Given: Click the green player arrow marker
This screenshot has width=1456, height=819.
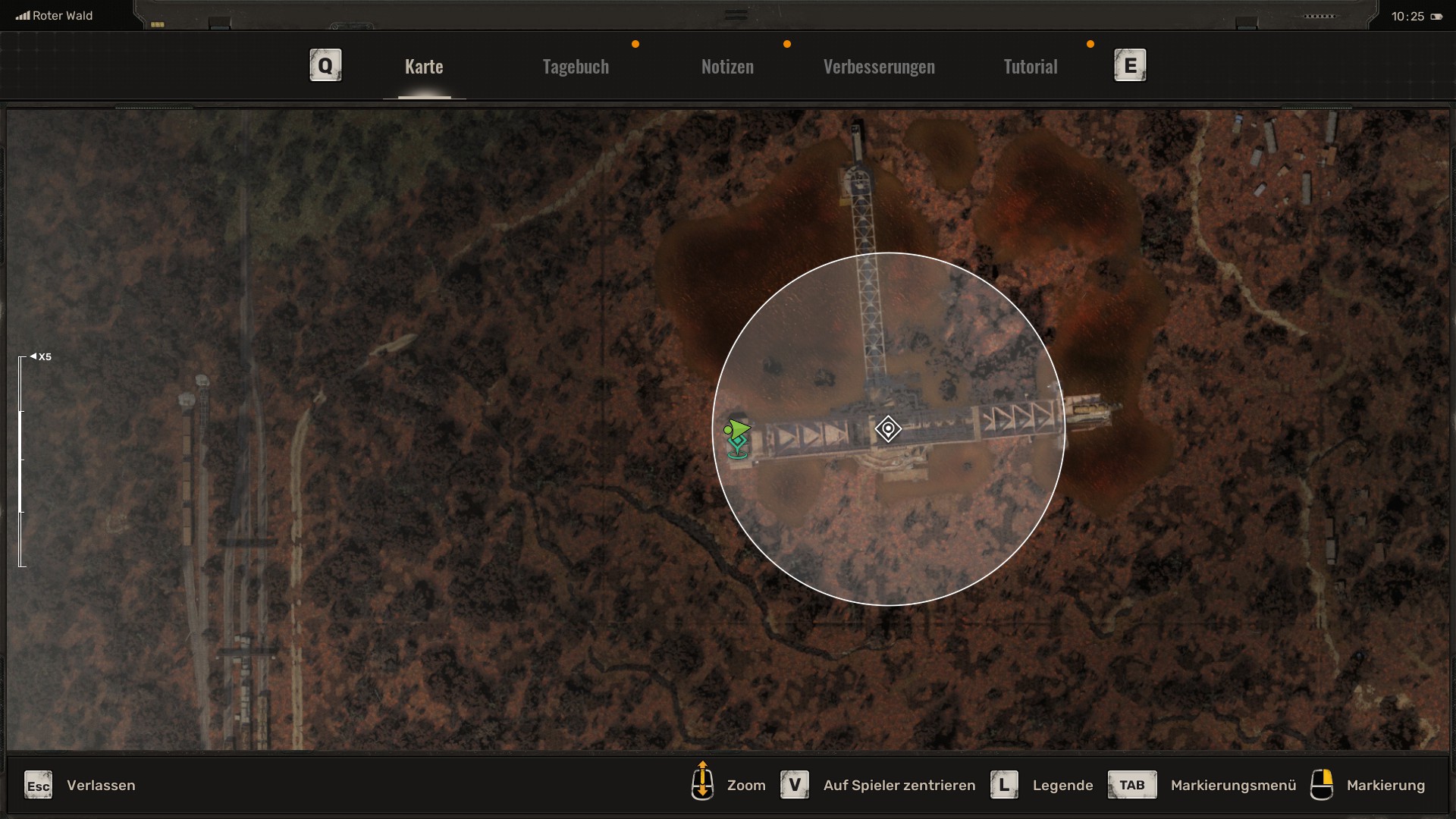Looking at the screenshot, I should pos(736,430).
